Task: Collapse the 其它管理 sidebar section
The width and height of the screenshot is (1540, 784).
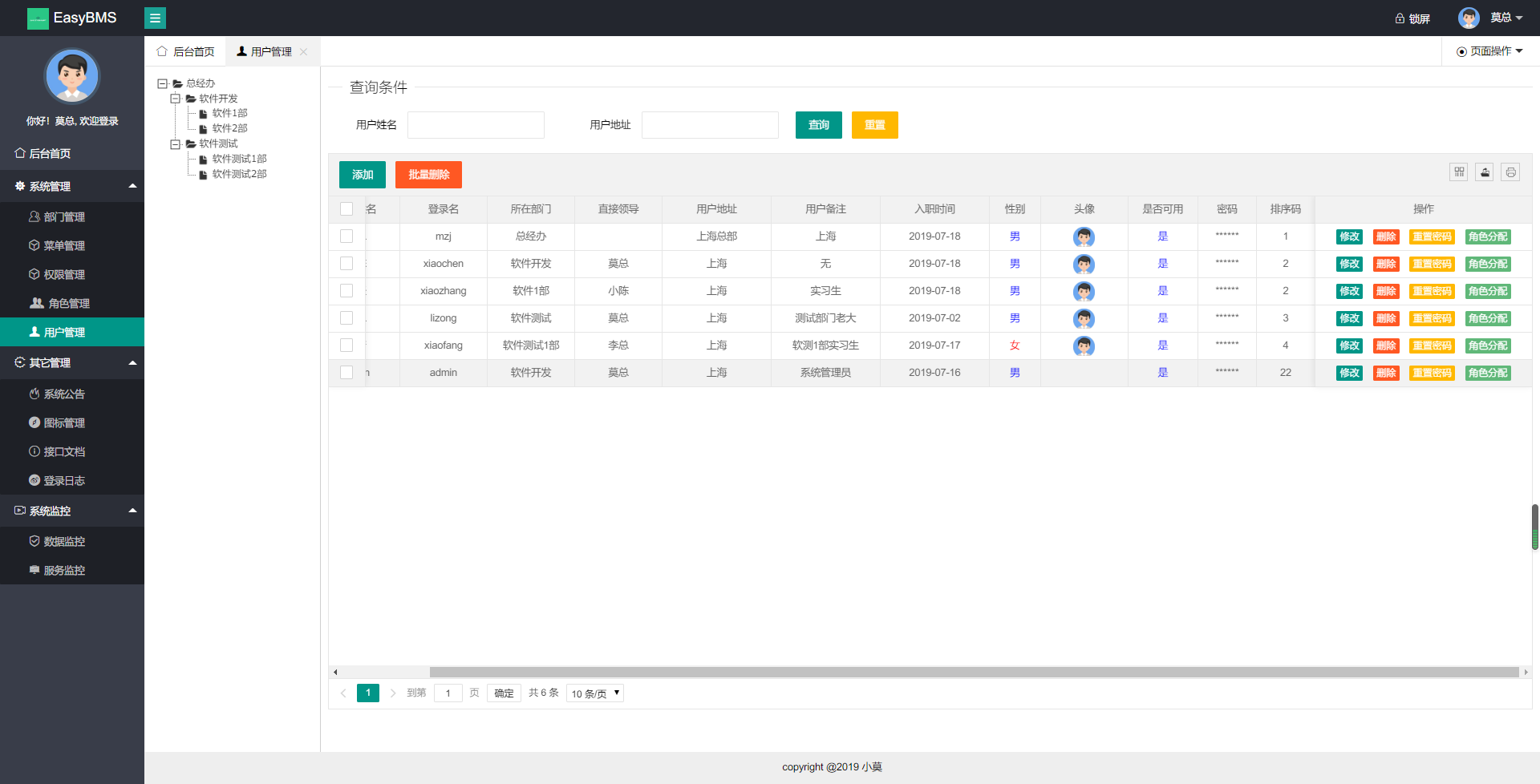Action: pyautogui.click(x=72, y=362)
